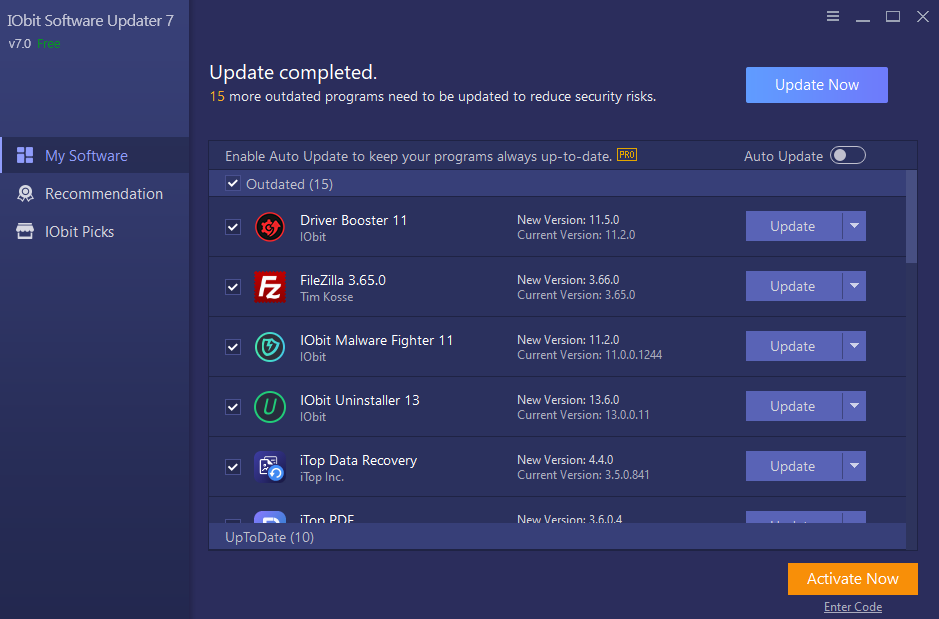Uncheck the iTop Data Recovery checkbox
This screenshot has width=939, height=619.
click(x=233, y=466)
